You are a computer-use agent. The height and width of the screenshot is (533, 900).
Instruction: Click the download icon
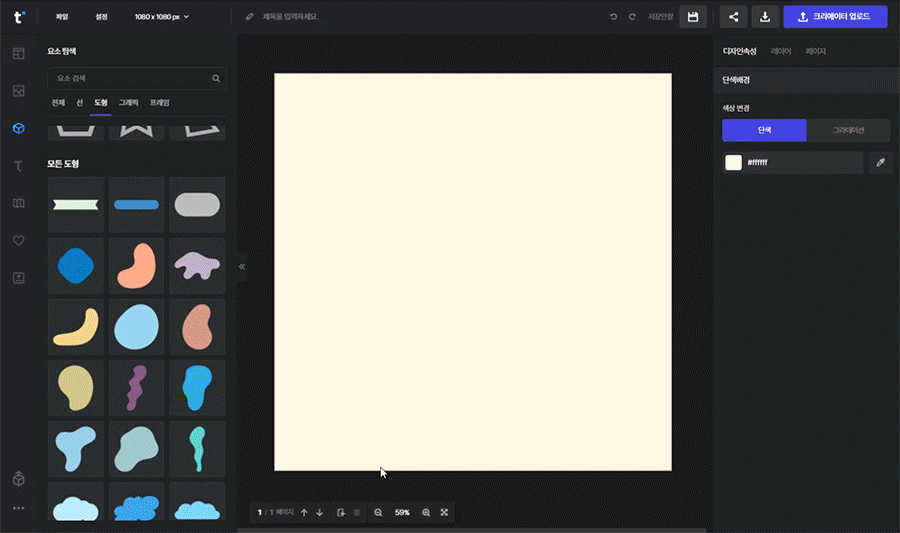(x=765, y=17)
